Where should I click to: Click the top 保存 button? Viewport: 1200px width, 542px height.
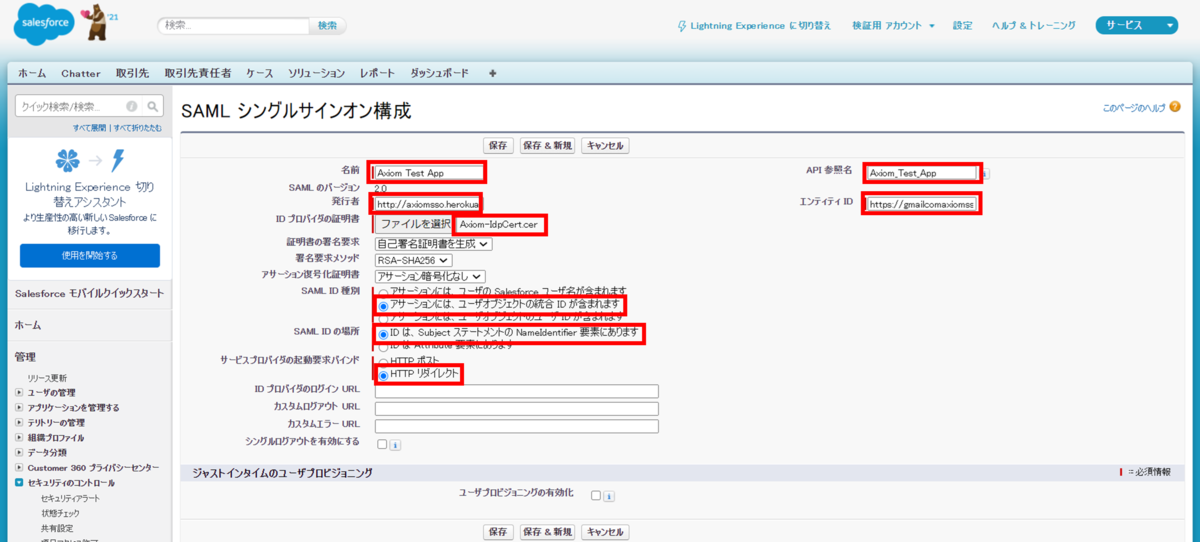click(x=499, y=146)
